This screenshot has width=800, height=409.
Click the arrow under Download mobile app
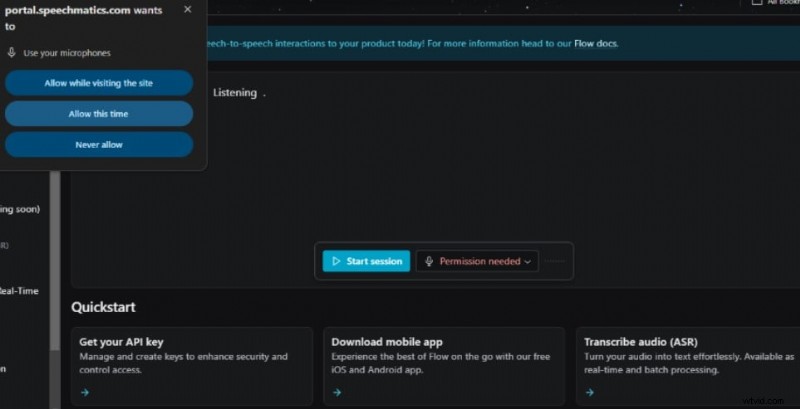pyautogui.click(x=337, y=392)
